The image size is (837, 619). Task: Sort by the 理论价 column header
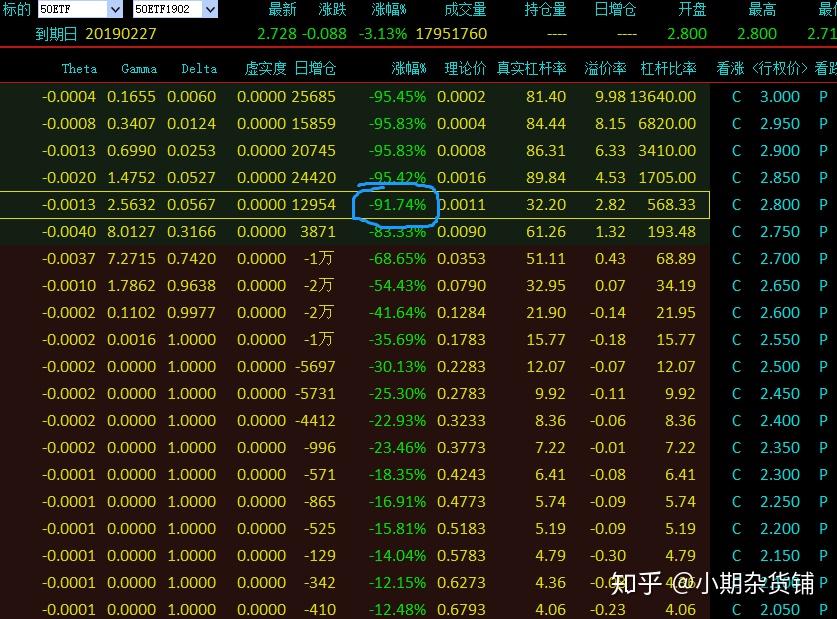click(465, 68)
